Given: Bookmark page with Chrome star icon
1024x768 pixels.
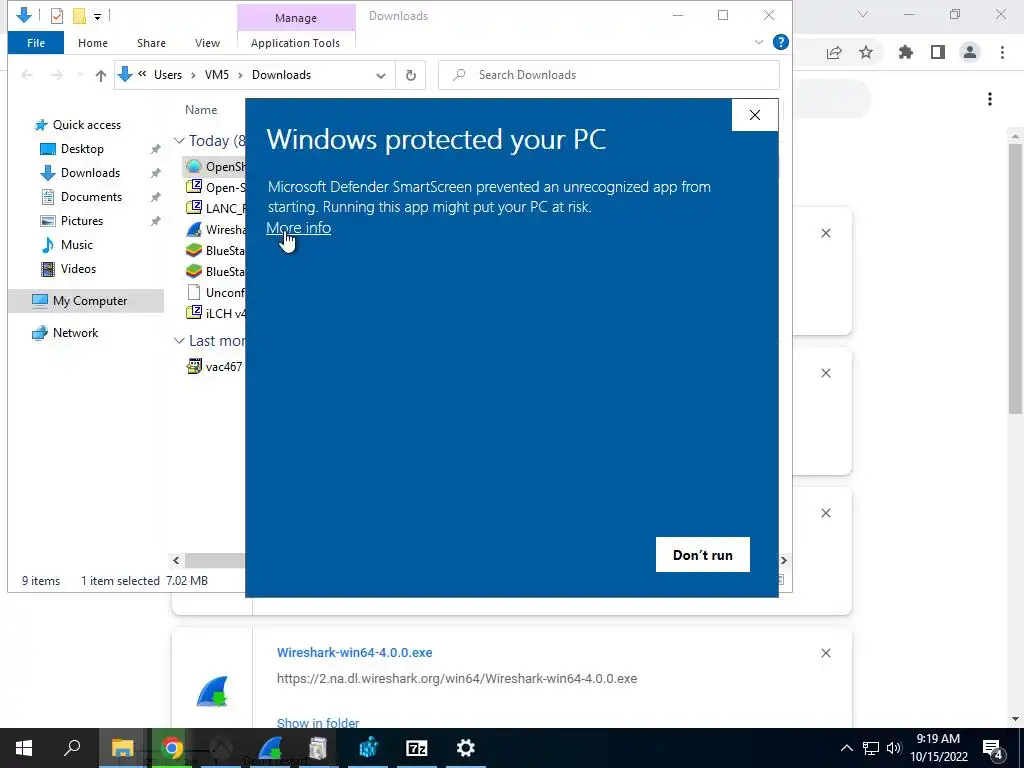Looking at the screenshot, I should (866, 52).
